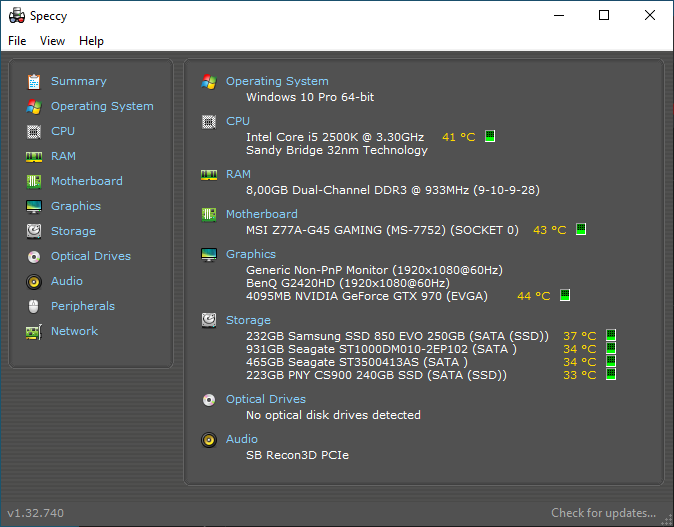674x527 pixels.
Task: Click the Summary clipboard icon in sidebar
Action: pyautogui.click(x=34, y=82)
